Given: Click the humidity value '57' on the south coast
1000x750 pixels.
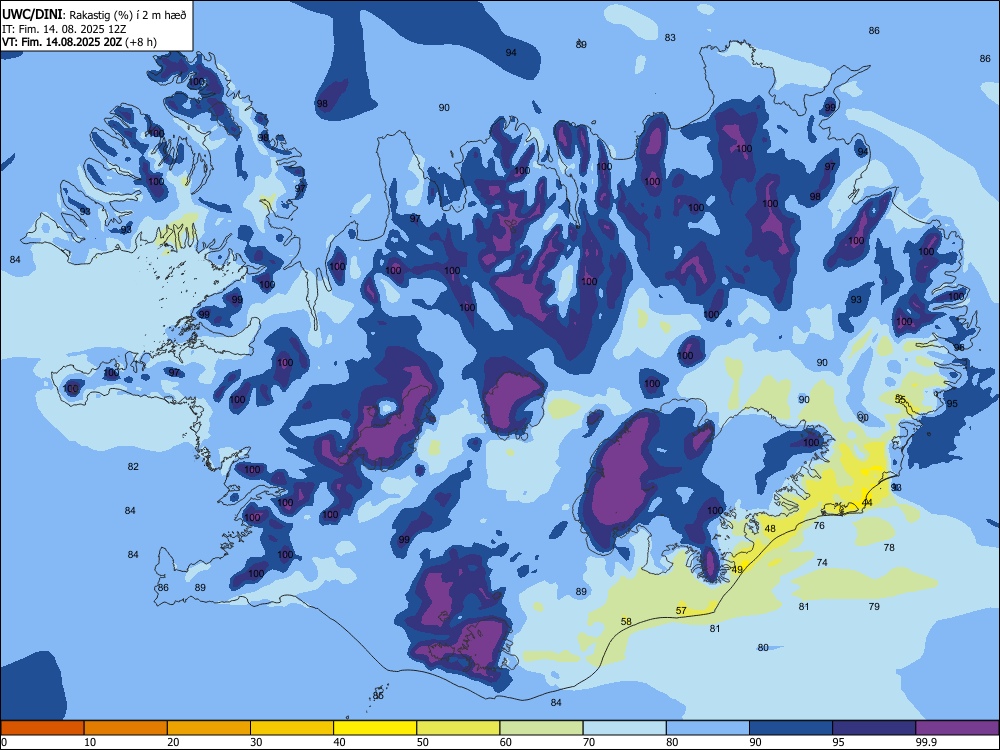Looking at the screenshot, I should tap(681, 611).
